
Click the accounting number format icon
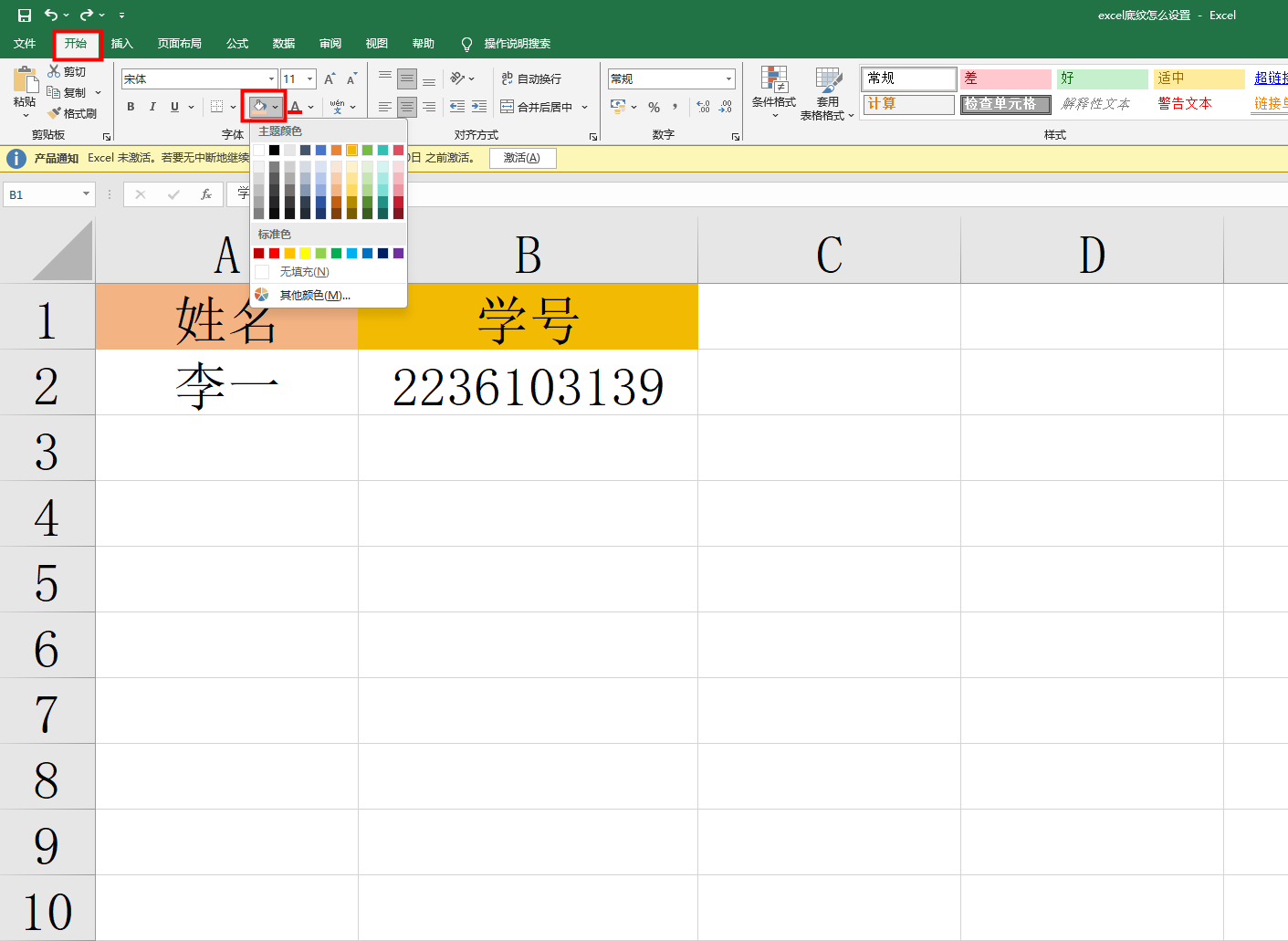click(619, 107)
